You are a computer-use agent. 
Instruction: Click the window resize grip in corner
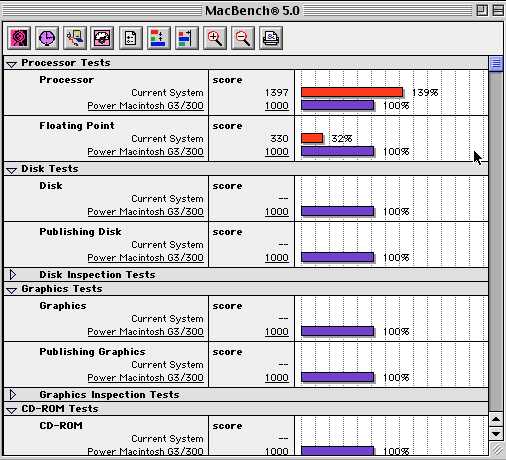[497, 449]
